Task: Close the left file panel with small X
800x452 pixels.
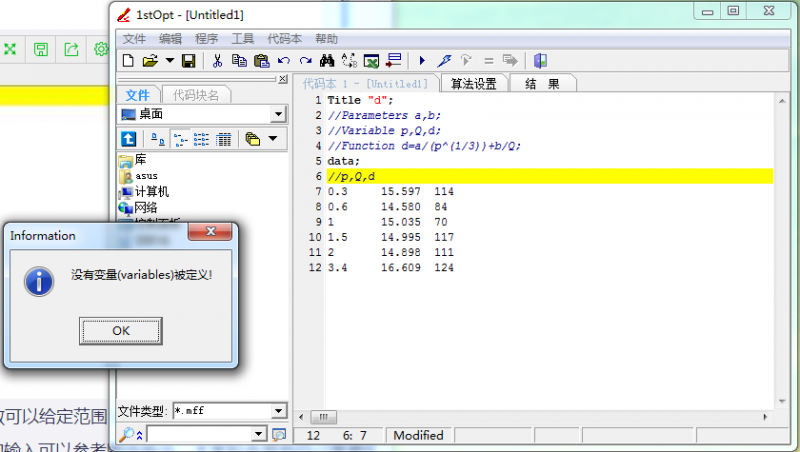Action: click(x=283, y=79)
